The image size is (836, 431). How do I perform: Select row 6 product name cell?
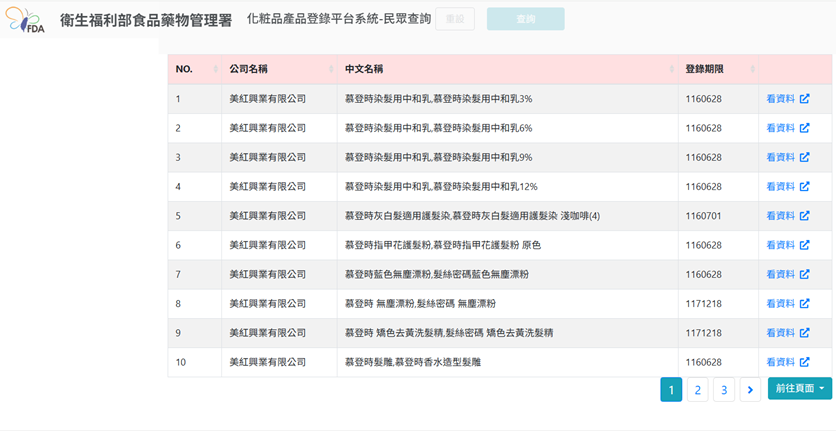(x=508, y=245)
